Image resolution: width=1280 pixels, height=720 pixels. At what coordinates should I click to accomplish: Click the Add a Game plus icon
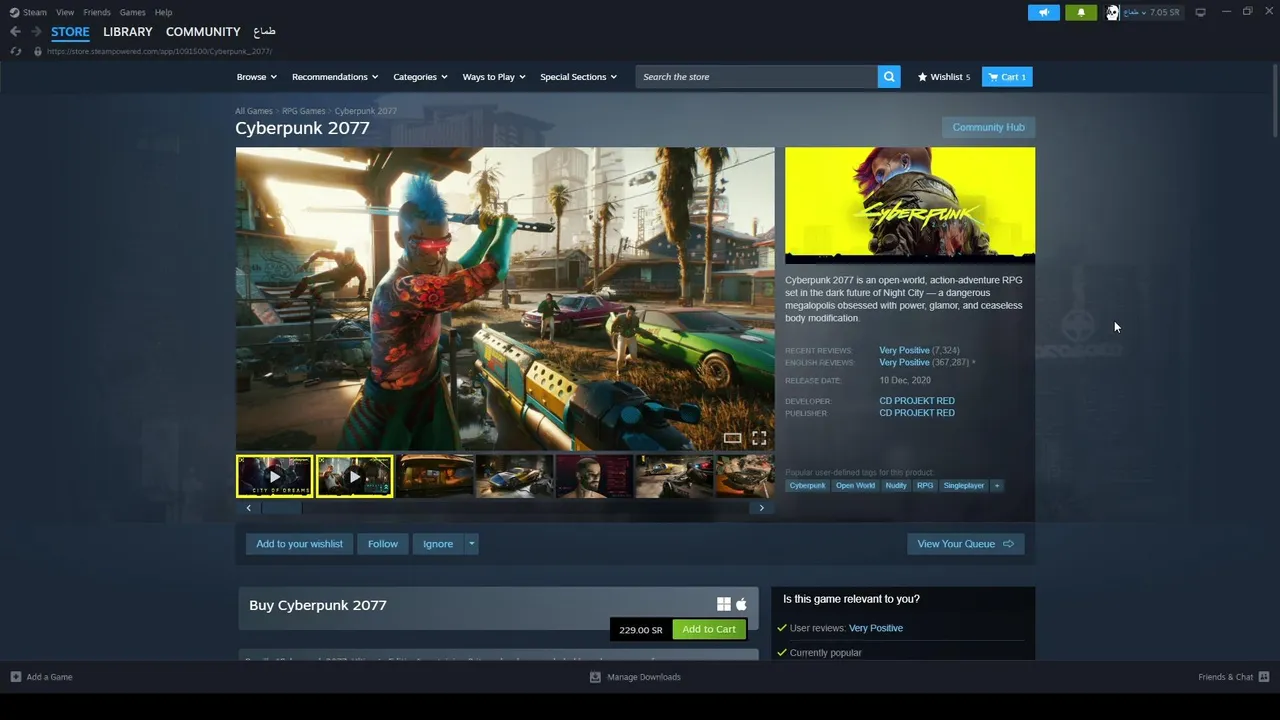pos(15,677)
